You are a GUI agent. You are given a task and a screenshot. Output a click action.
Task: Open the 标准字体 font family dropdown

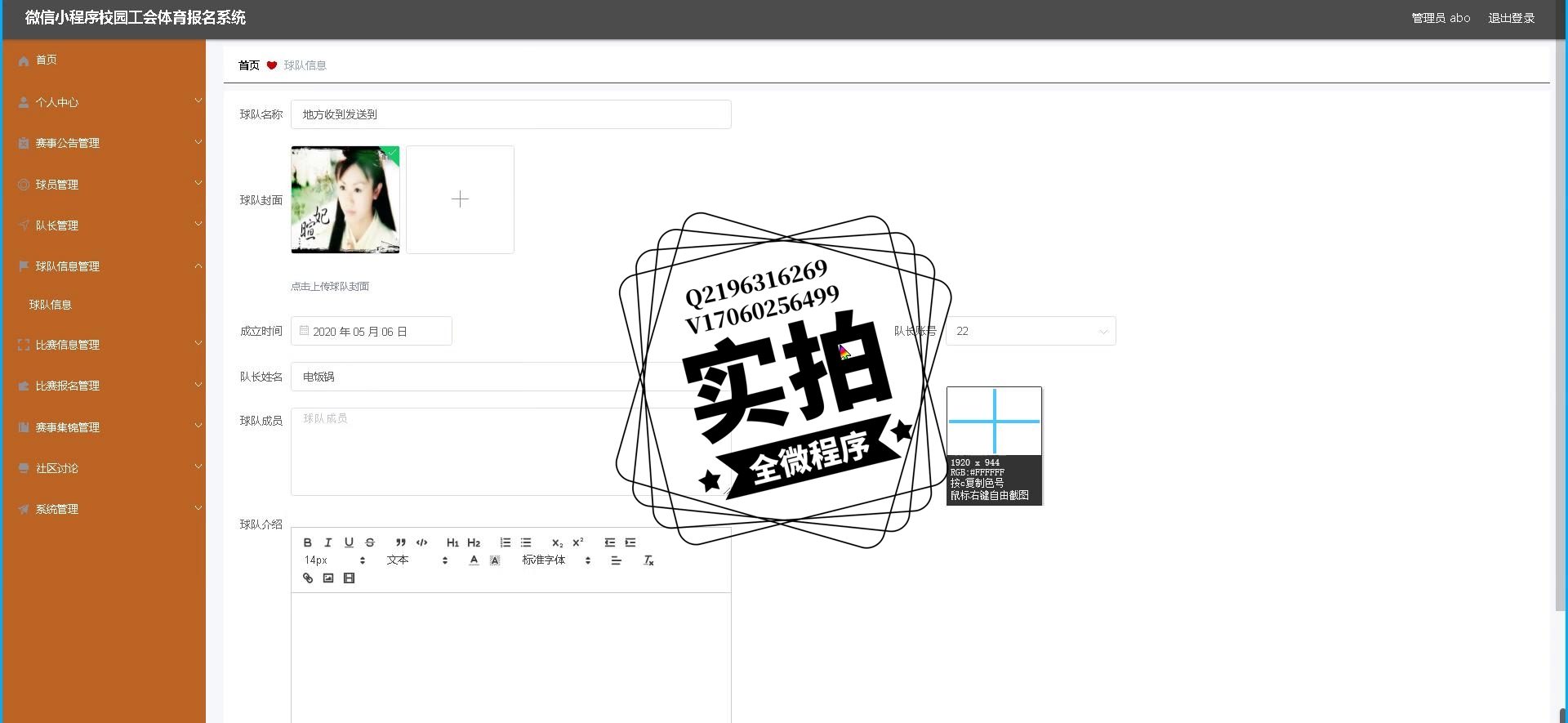(556, 560)
